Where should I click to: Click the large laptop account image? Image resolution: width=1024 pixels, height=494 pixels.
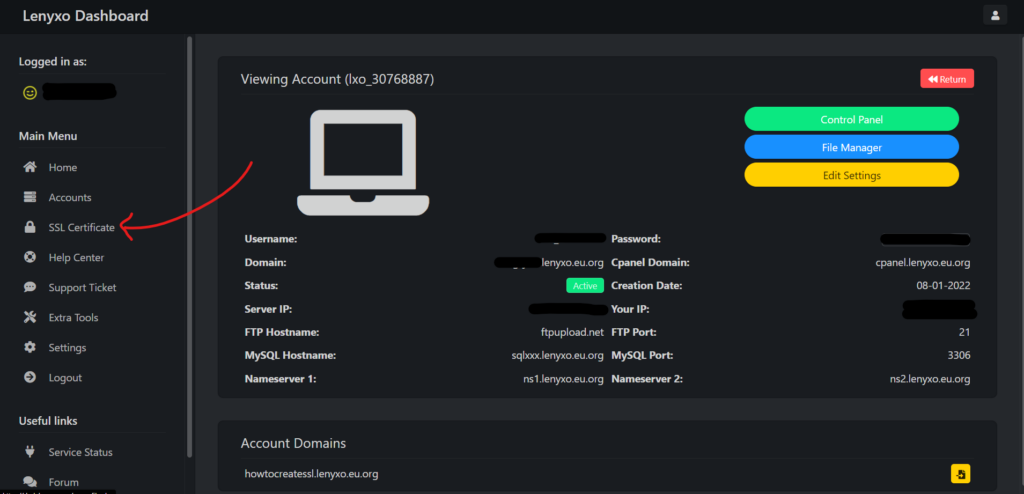coord(363,163)
